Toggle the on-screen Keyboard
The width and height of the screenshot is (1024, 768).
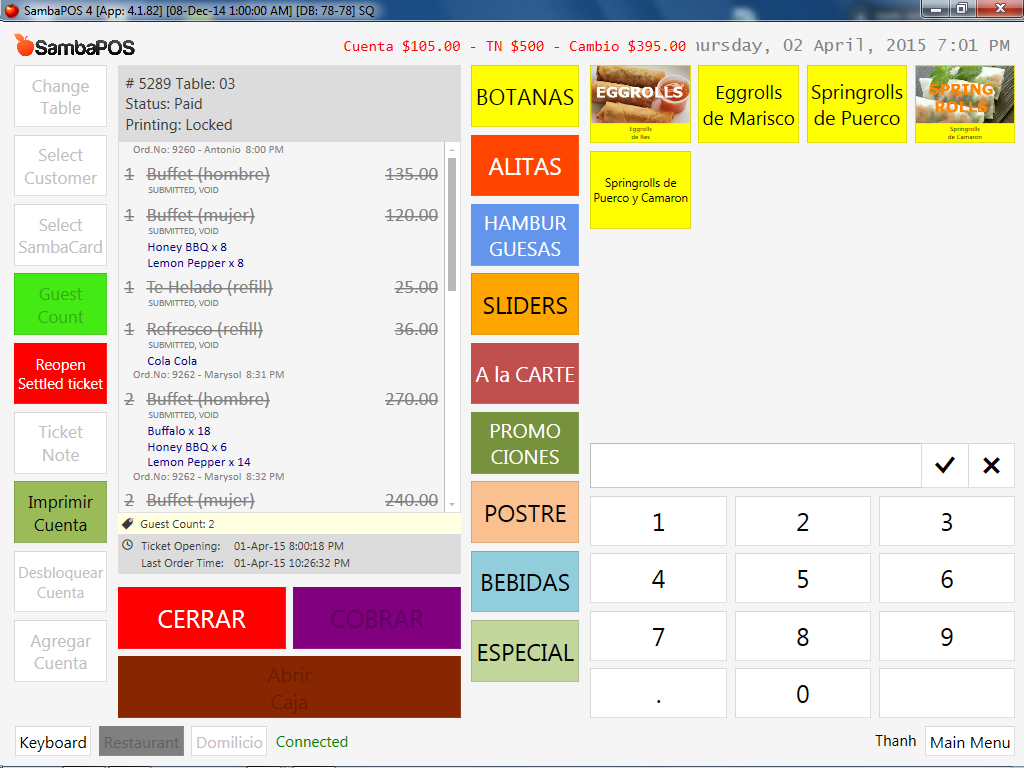[x=53, y=742]
